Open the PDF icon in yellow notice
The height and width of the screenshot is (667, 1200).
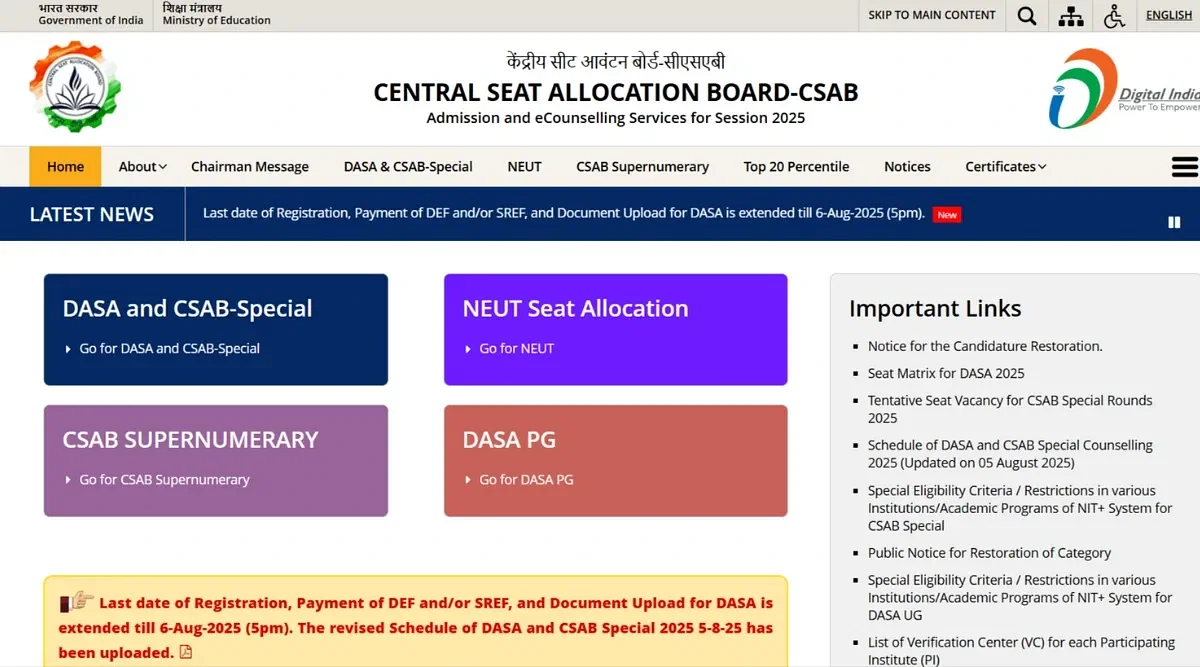coord(185,653)
